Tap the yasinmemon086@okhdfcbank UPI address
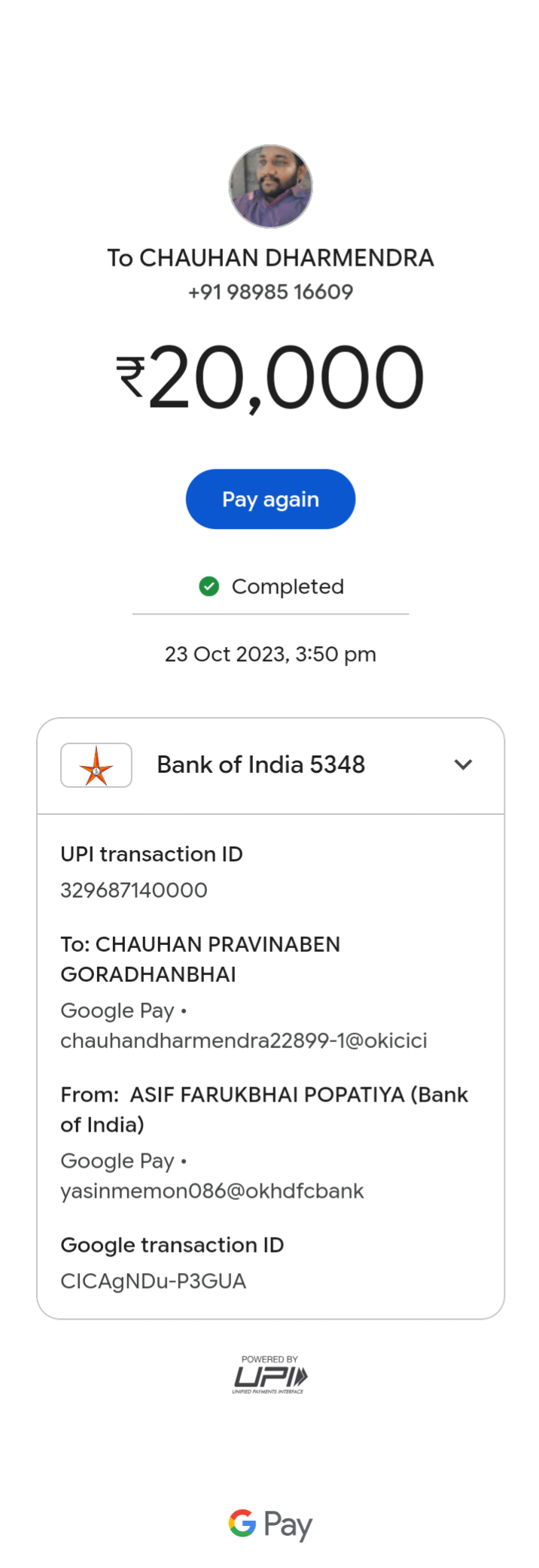The image size is (539, 1568). tap(212, 1191)
